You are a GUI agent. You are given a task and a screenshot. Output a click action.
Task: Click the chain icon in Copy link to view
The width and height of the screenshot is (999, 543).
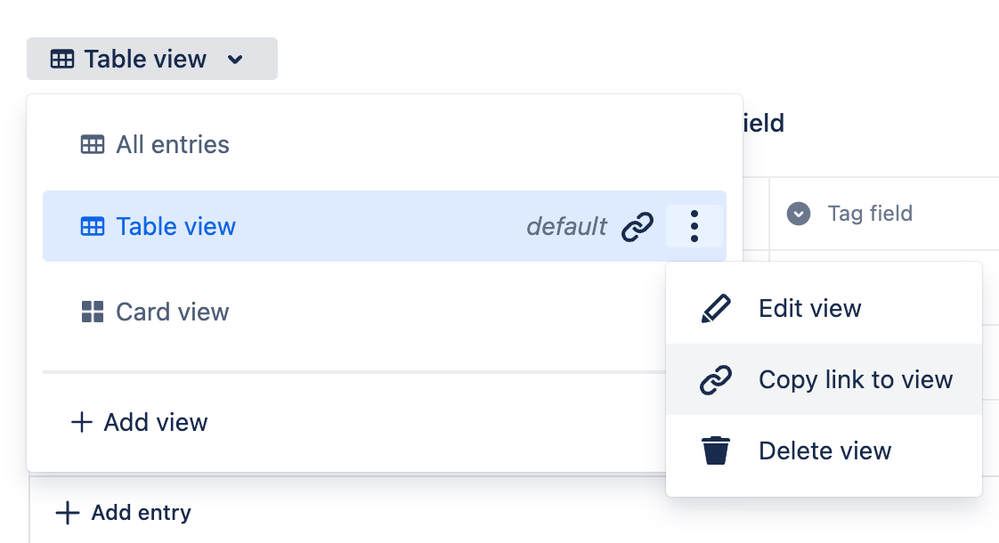click(715, 380)
